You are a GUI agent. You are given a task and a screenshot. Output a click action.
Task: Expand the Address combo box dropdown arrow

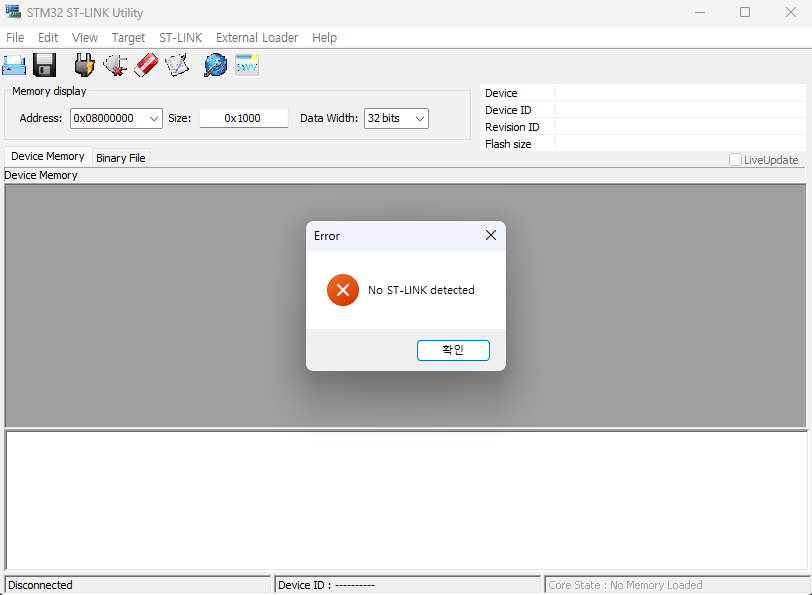click(x=154, y=119)
